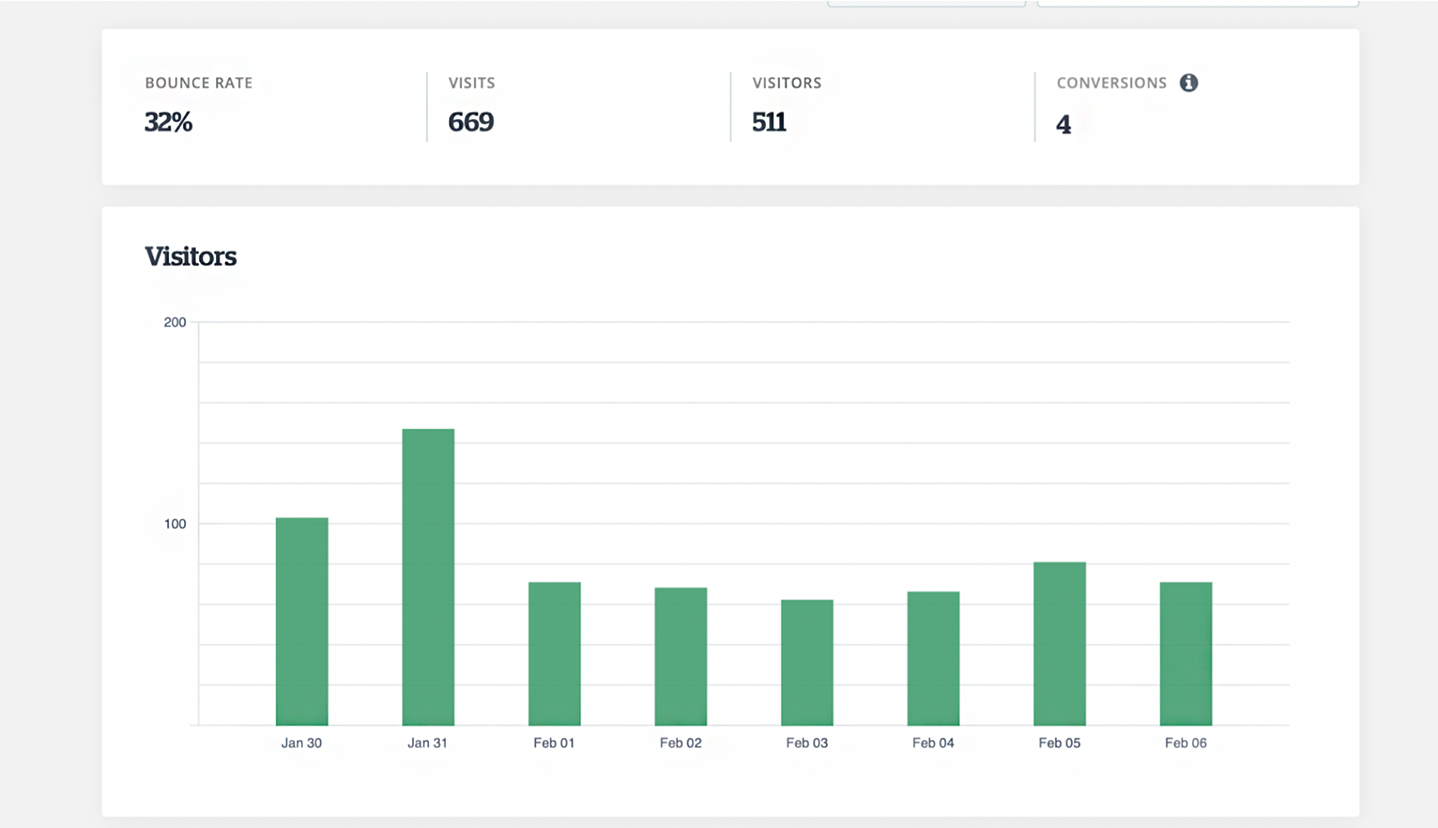Click the Feb 03 x-axis date label

[807, 743]
